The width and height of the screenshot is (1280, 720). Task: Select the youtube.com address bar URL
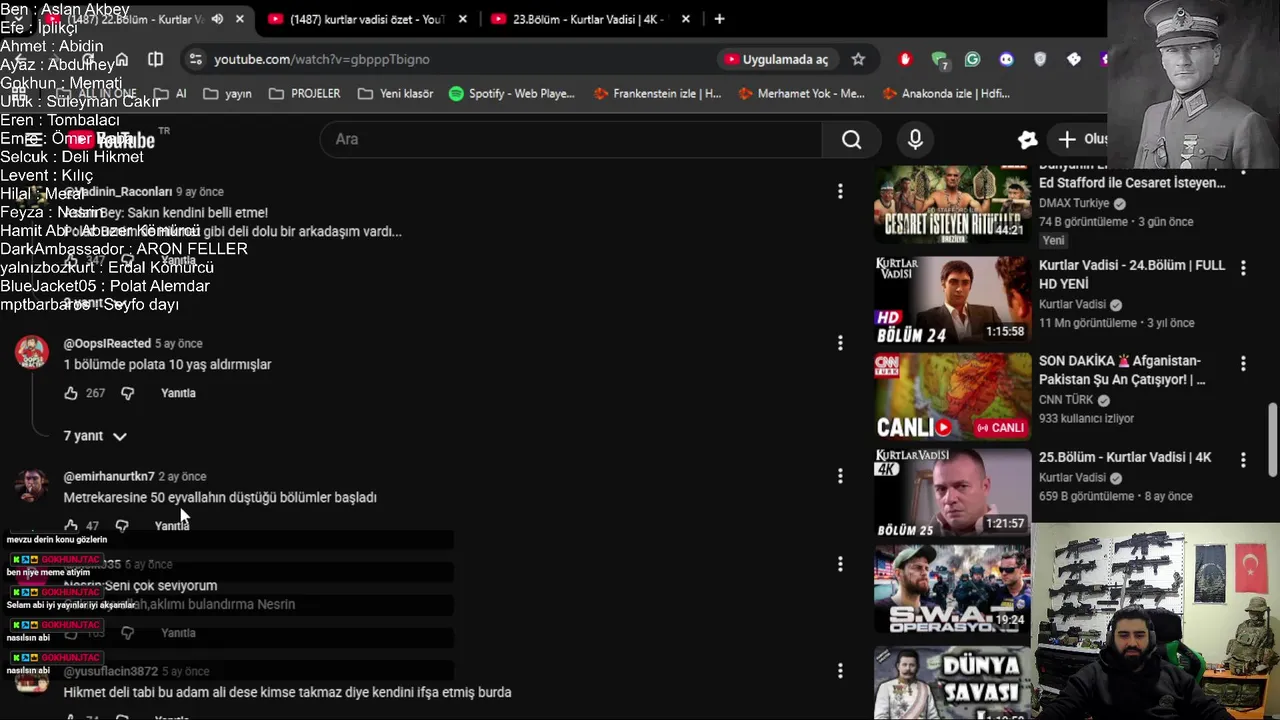click(x=321, y=59)
